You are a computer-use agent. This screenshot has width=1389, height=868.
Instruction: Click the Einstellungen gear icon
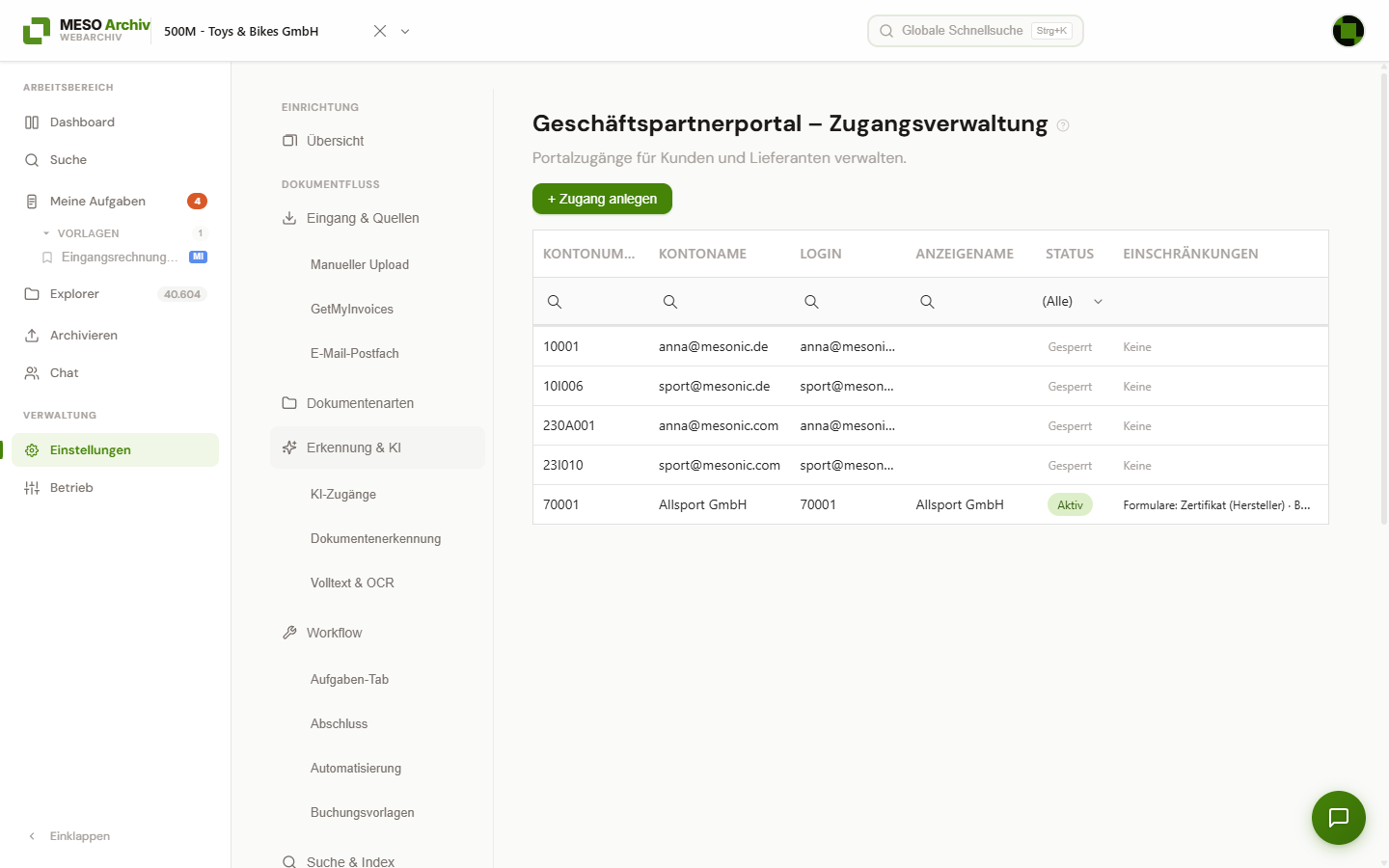[32, 450]
